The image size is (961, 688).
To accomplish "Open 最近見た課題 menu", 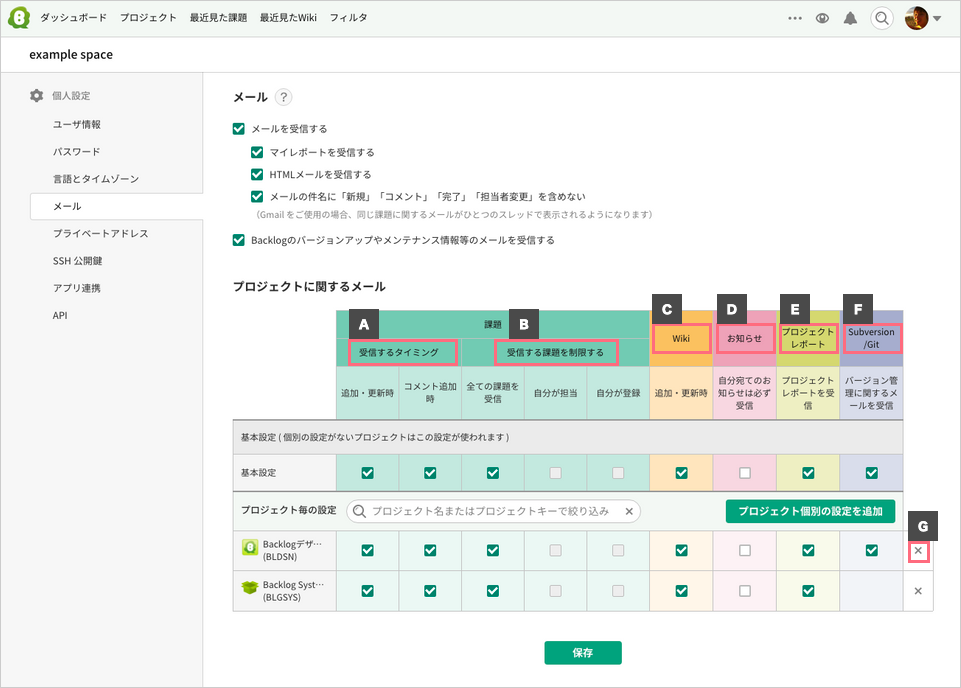I will tap(218, 18).
